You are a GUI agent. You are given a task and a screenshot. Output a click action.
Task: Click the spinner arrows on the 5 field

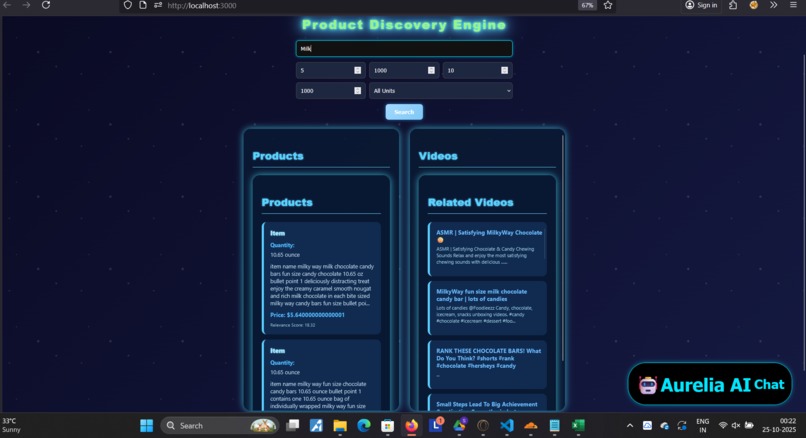pyautogui.click(x=358, y=70)
